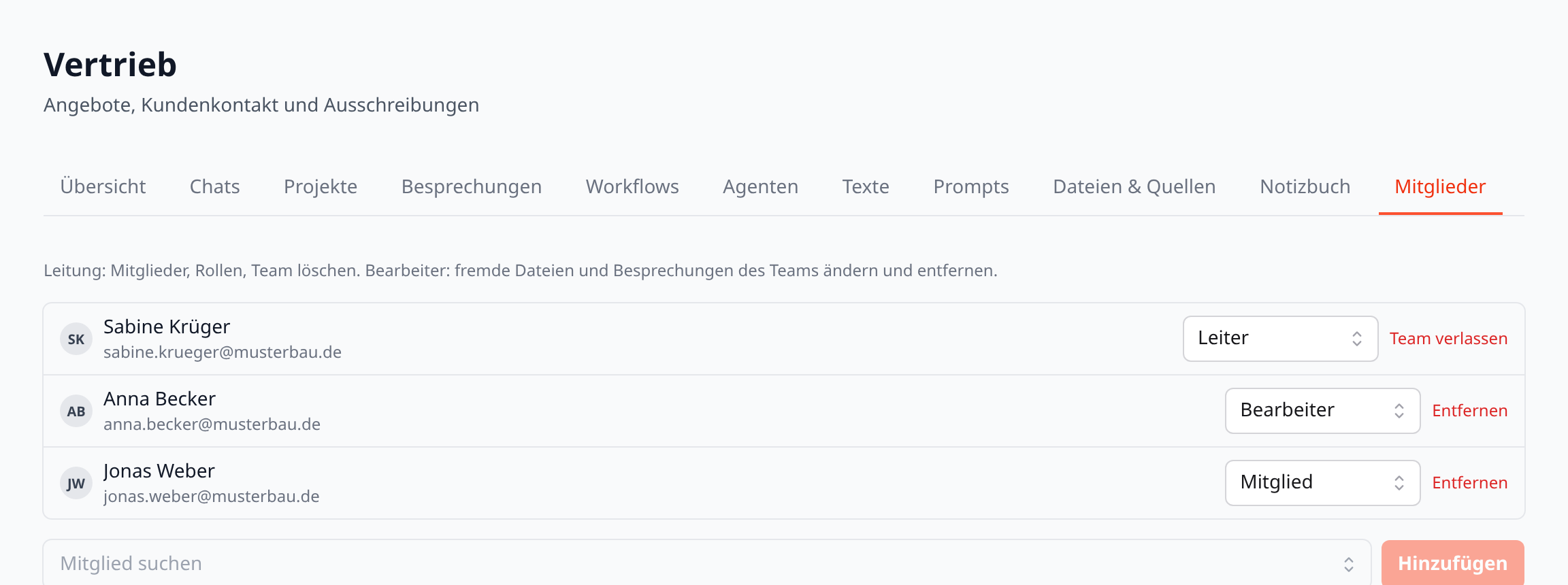Click the Angebote, Kundenkontakt und Ausschreibungen subtitle
Screen dimensions: 1568x585
pos(261,105)
